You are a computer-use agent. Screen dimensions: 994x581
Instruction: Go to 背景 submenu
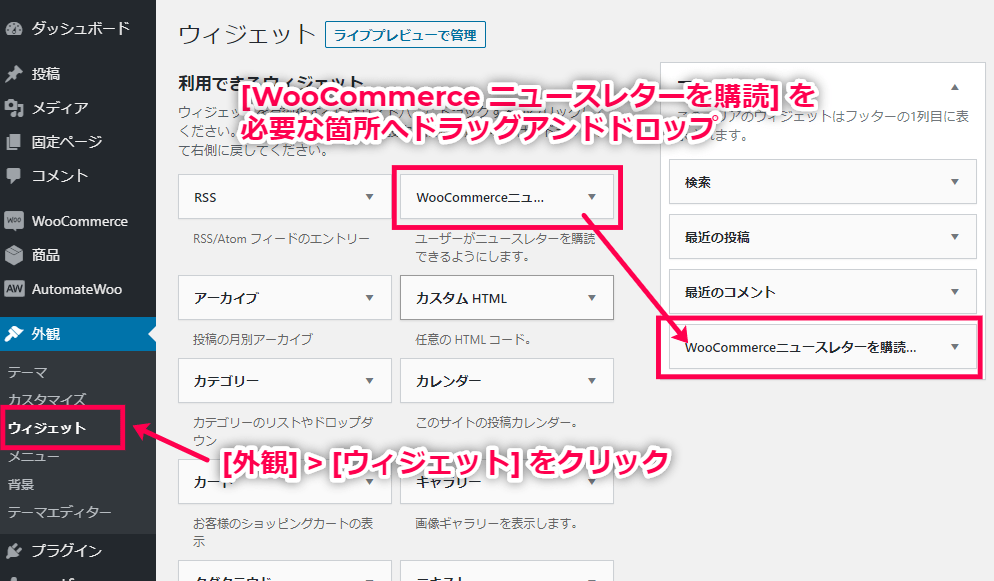pyautogui.click(x=21, y=484)
